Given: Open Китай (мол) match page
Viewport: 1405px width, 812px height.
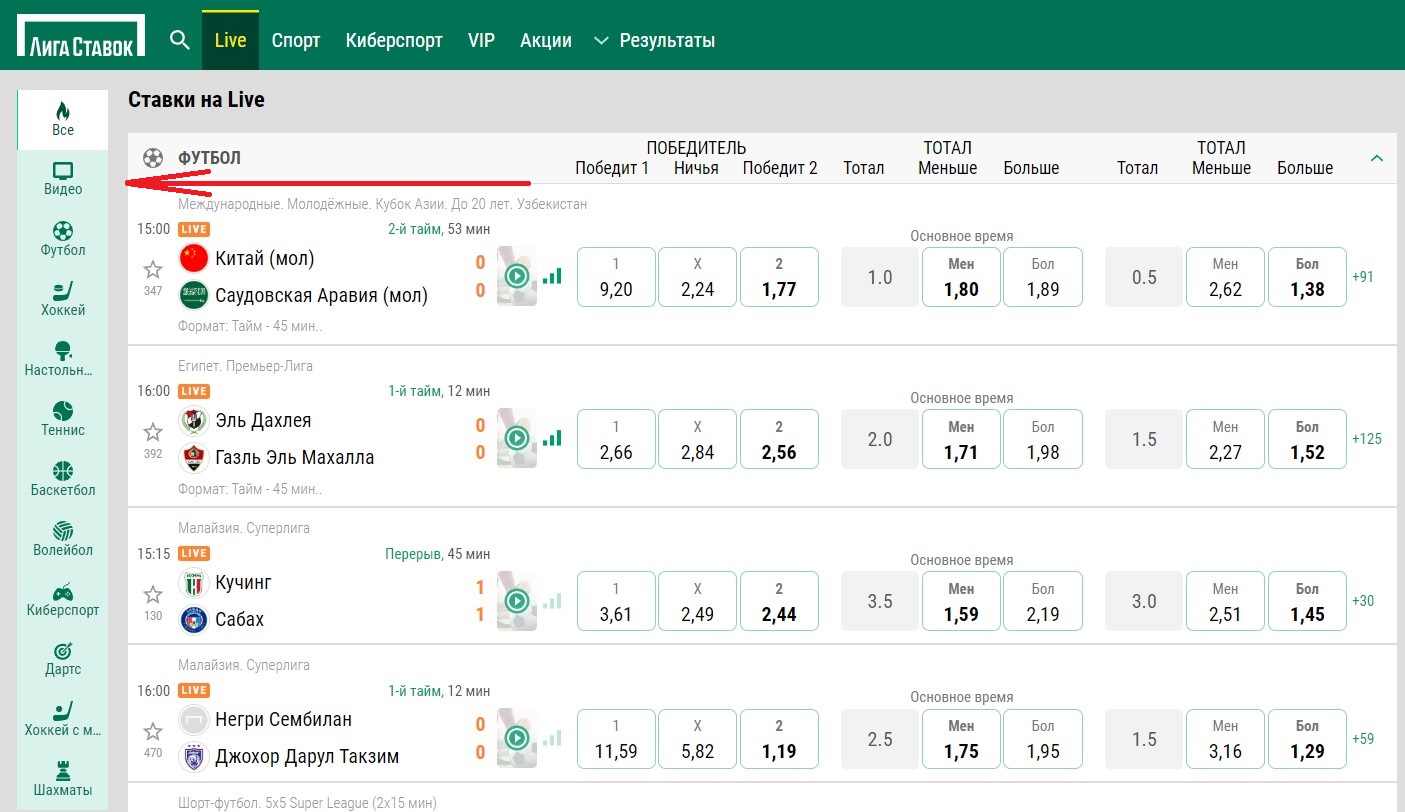Looking at the screenshot, I should 265,258.
